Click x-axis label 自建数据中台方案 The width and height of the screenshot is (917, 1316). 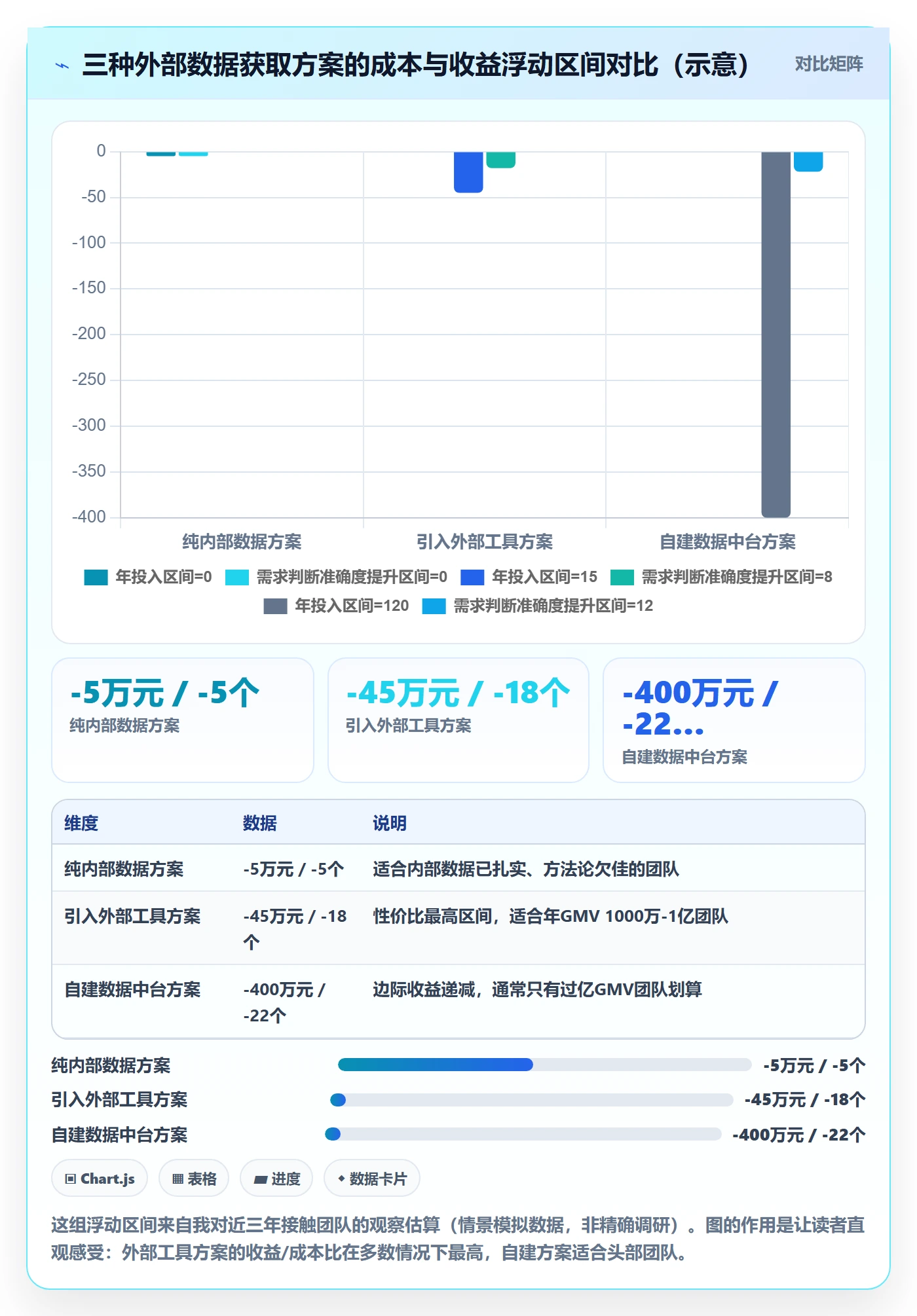727,541
